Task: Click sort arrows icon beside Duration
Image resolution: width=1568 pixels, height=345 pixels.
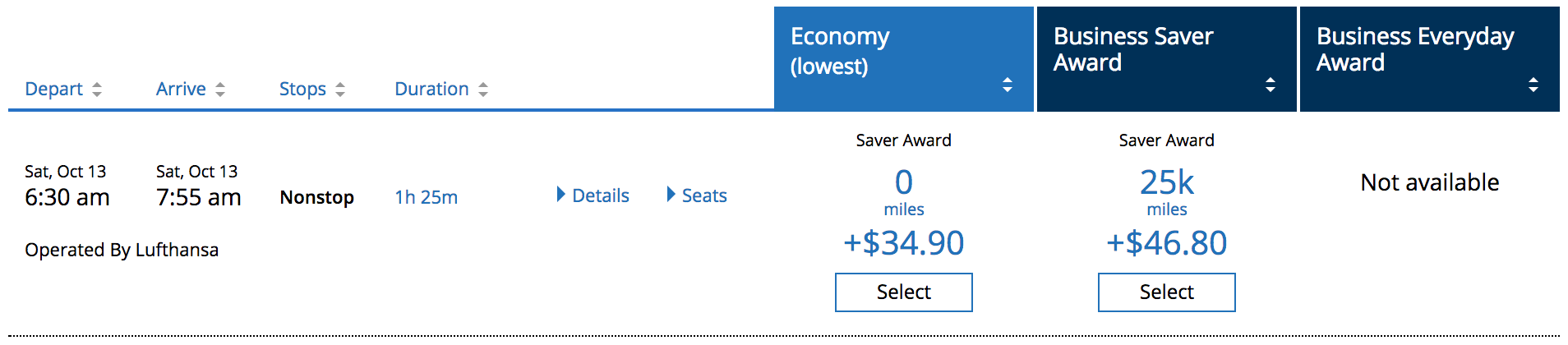Action: (x=483, y=90)
